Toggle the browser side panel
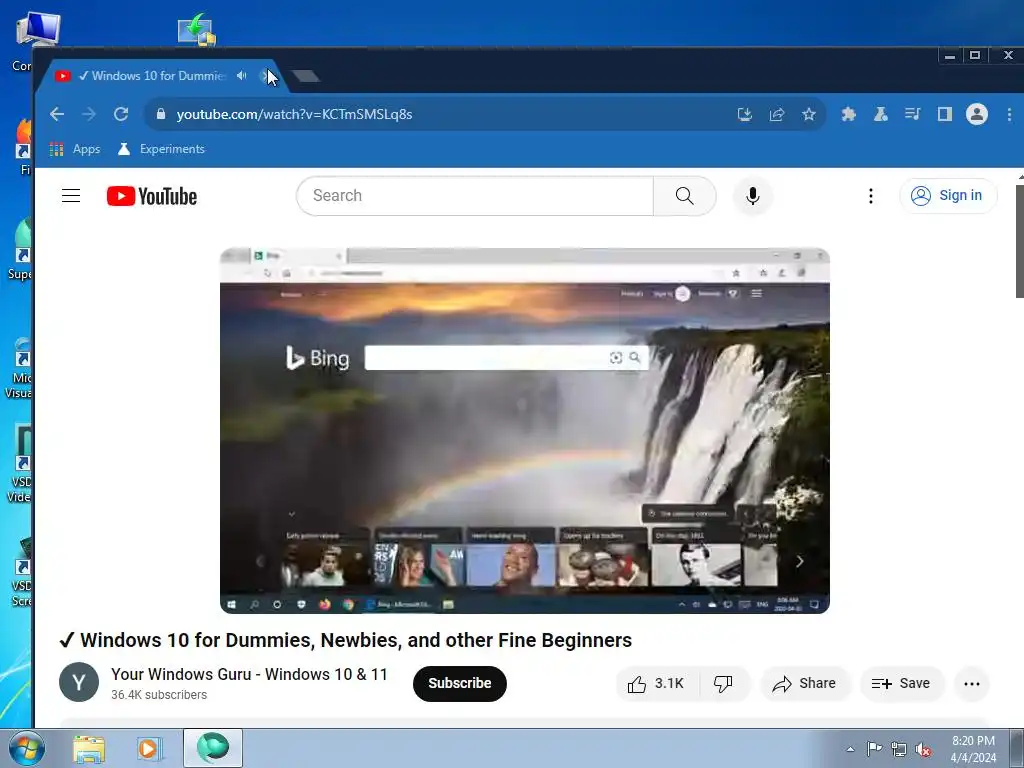The height and width of the screenshot is (768, 1024). (x=944, y=114)
